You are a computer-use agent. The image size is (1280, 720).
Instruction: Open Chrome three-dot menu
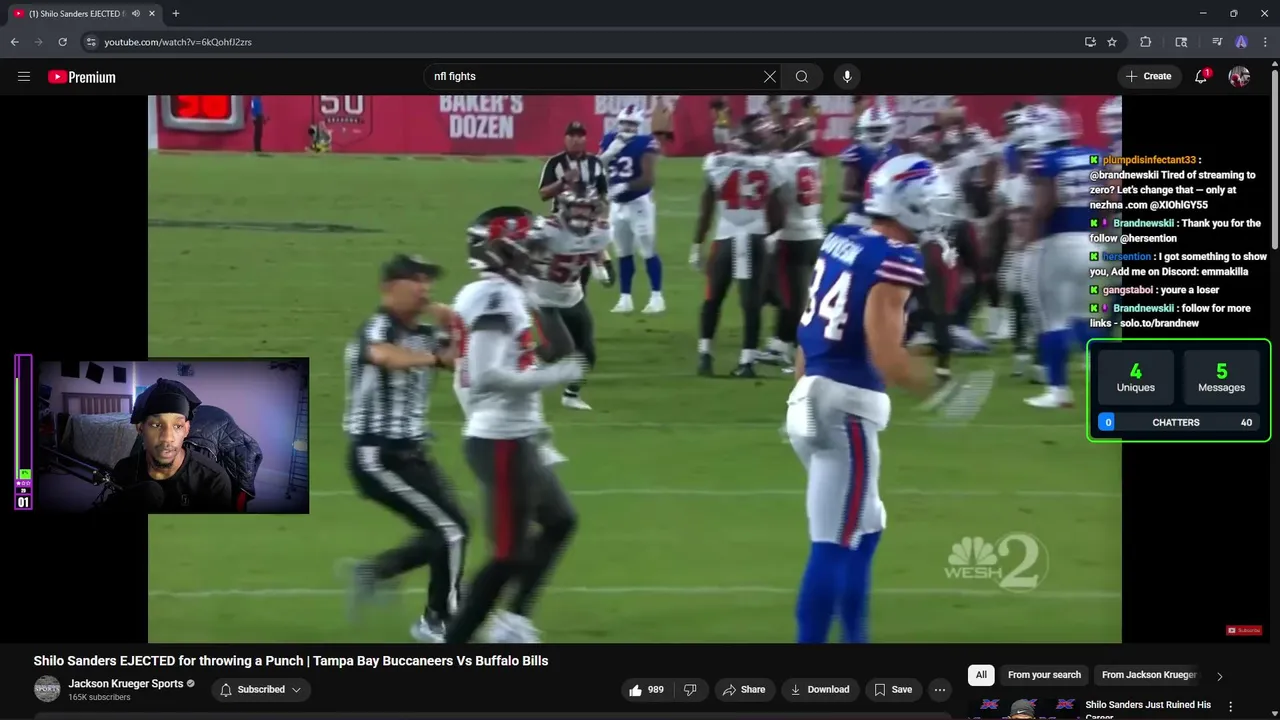(1266, 42)
